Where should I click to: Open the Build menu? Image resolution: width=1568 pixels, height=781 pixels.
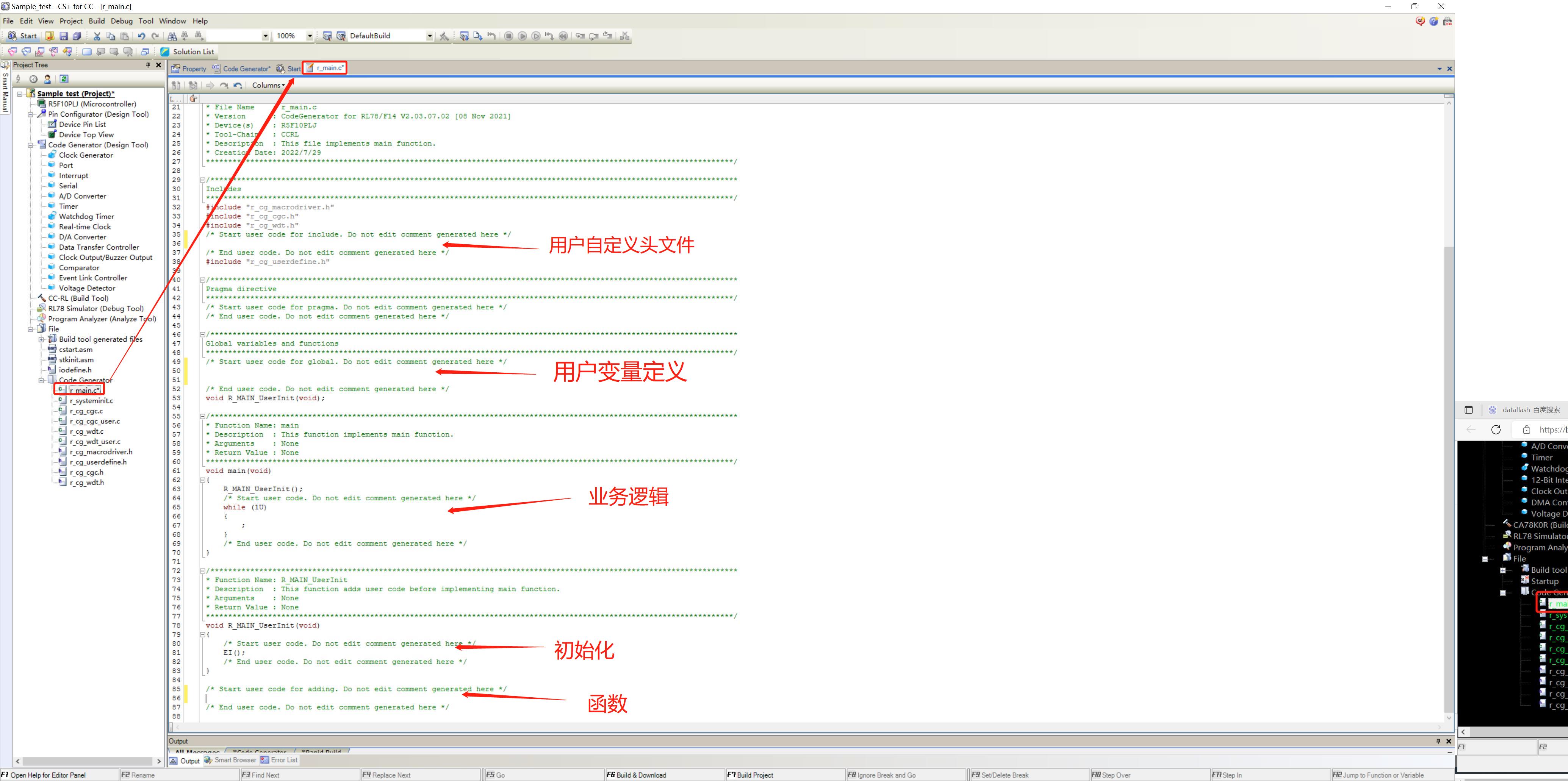coord(97,21)
